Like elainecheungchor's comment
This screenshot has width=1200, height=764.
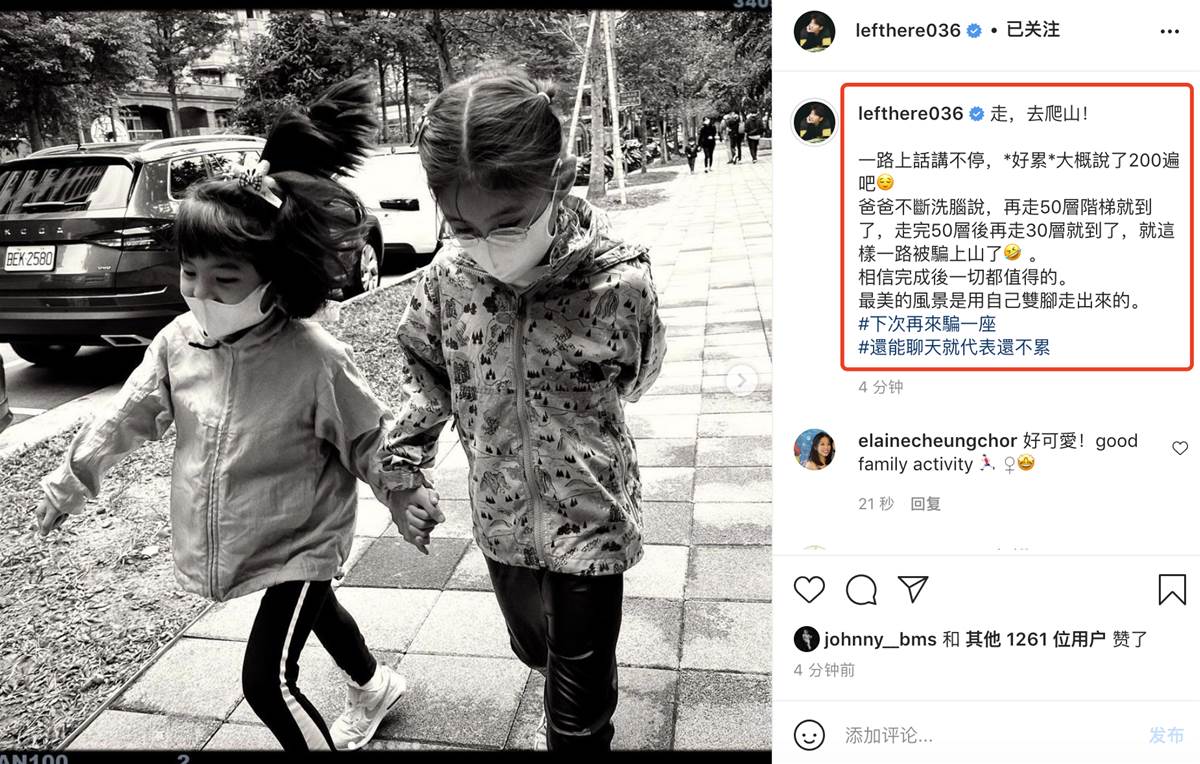pyautogui.click(x=1180, y=449)
